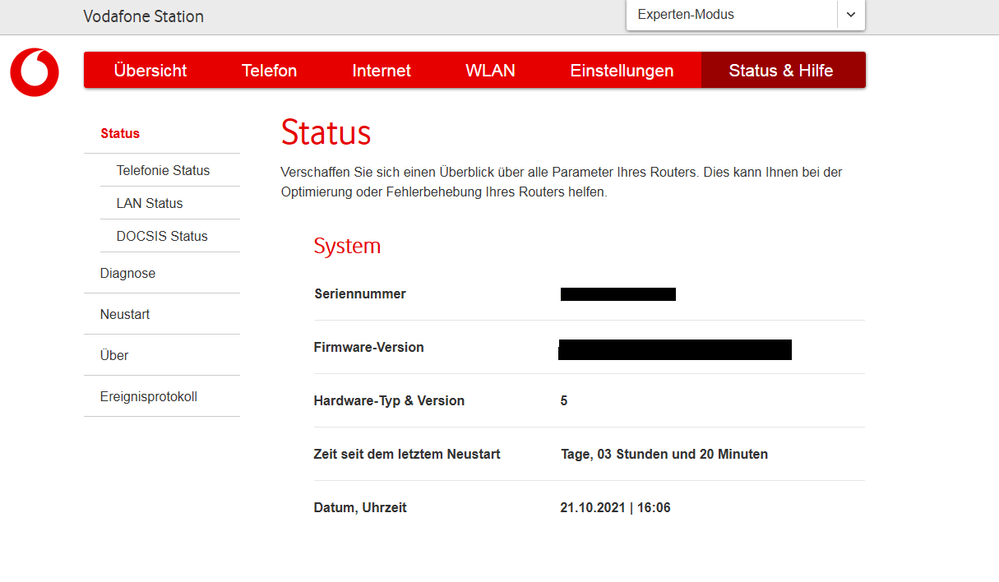Switch to Einstellungen tab
This screenshot has height=582, width=999.
[x=621, y=70]
